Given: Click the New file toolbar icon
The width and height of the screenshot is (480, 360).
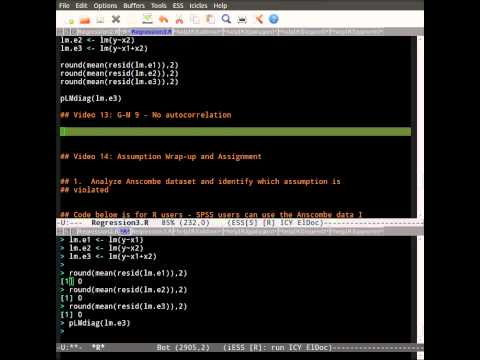Looking at the screenshot, I should [70, 20].
